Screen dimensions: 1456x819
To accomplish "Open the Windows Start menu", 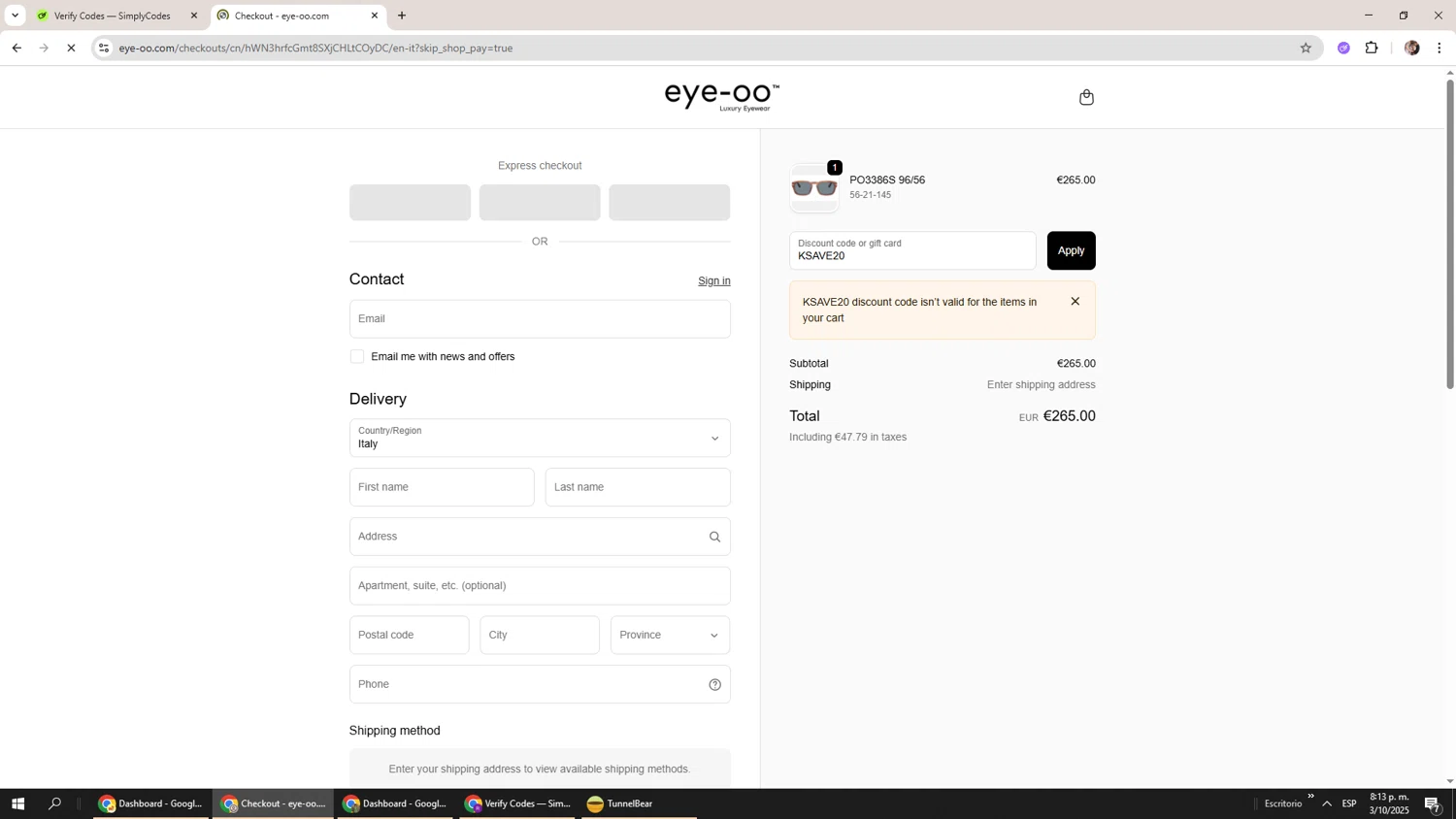I will tap(17, 803).
